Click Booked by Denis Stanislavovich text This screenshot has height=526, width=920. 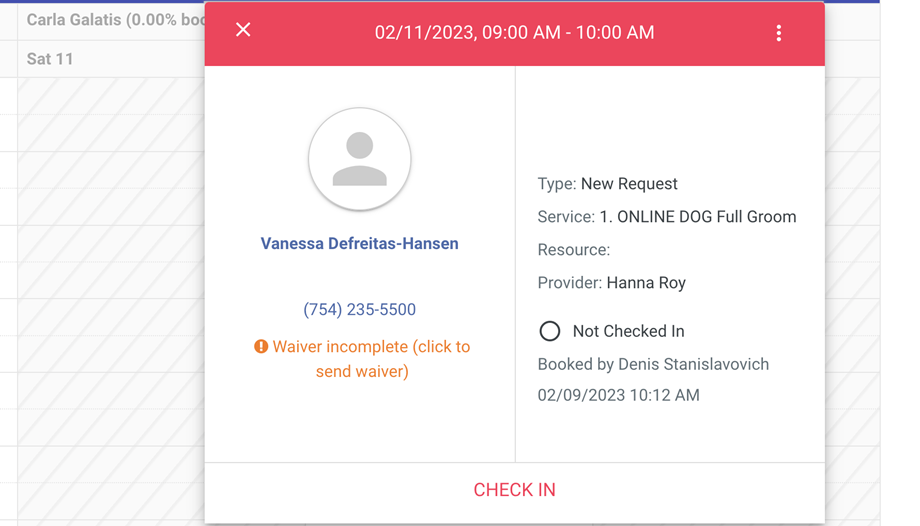[x=653, y=364]
